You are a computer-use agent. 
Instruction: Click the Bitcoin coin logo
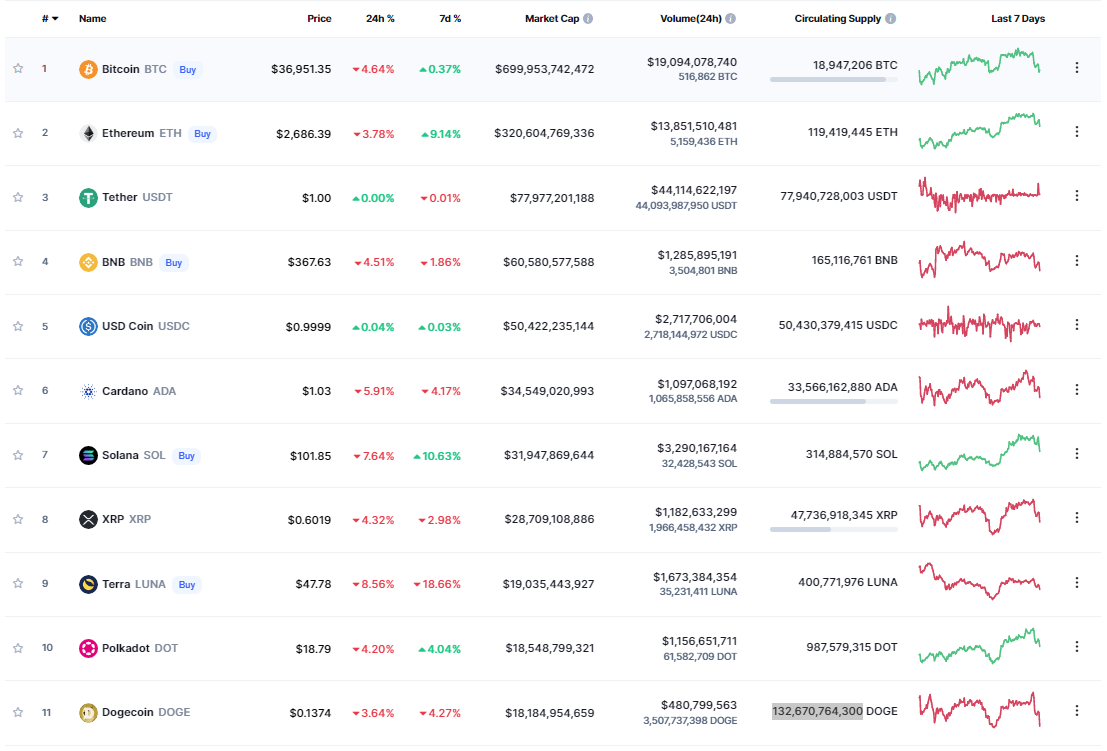pos(90,69)
